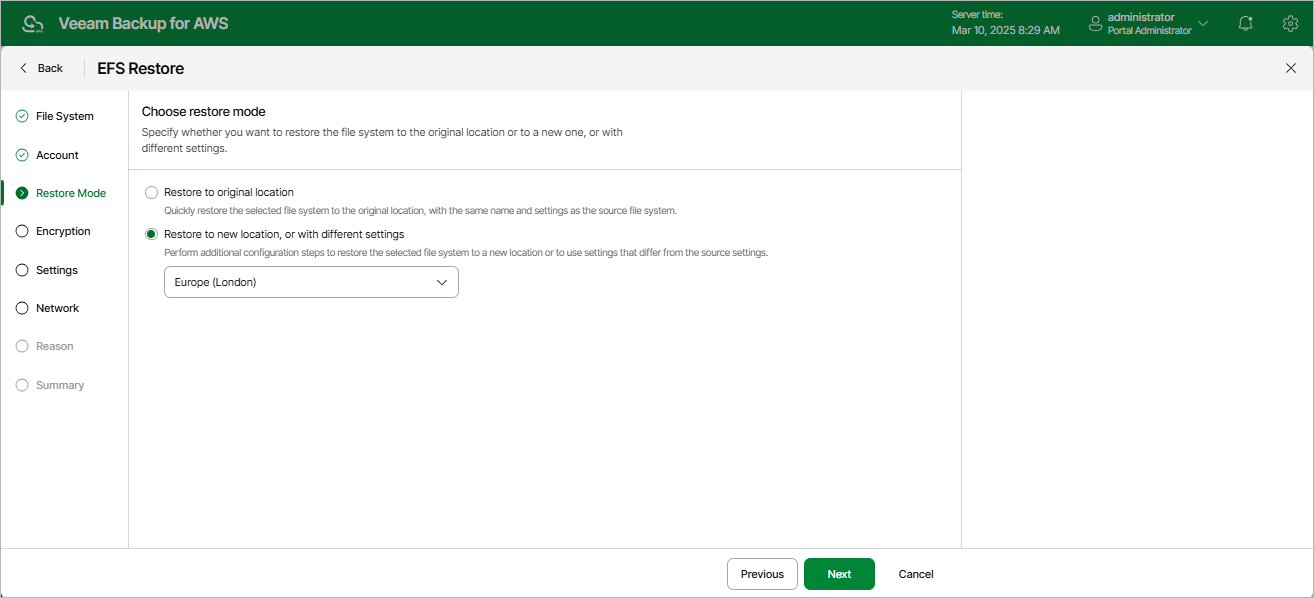The height and width of the screenshot is (598, 1314).
Task: Open the Network wizard step
Action: pyautogui.click(x=21, y=308)
